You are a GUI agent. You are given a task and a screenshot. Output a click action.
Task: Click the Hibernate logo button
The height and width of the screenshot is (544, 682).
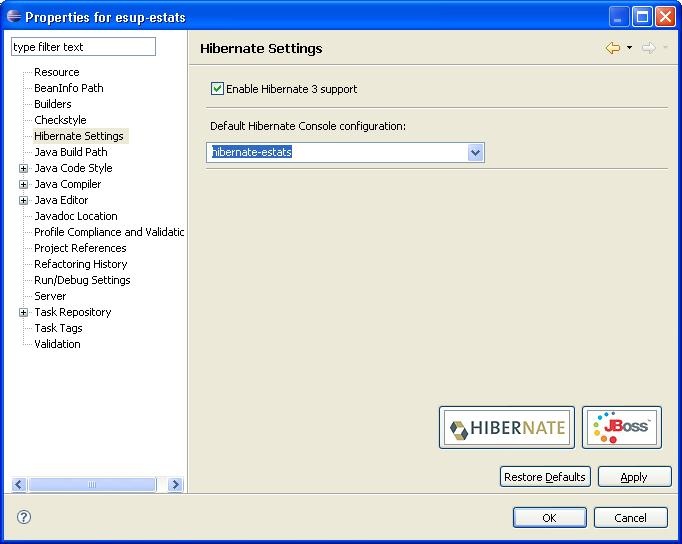pos(507,428)
